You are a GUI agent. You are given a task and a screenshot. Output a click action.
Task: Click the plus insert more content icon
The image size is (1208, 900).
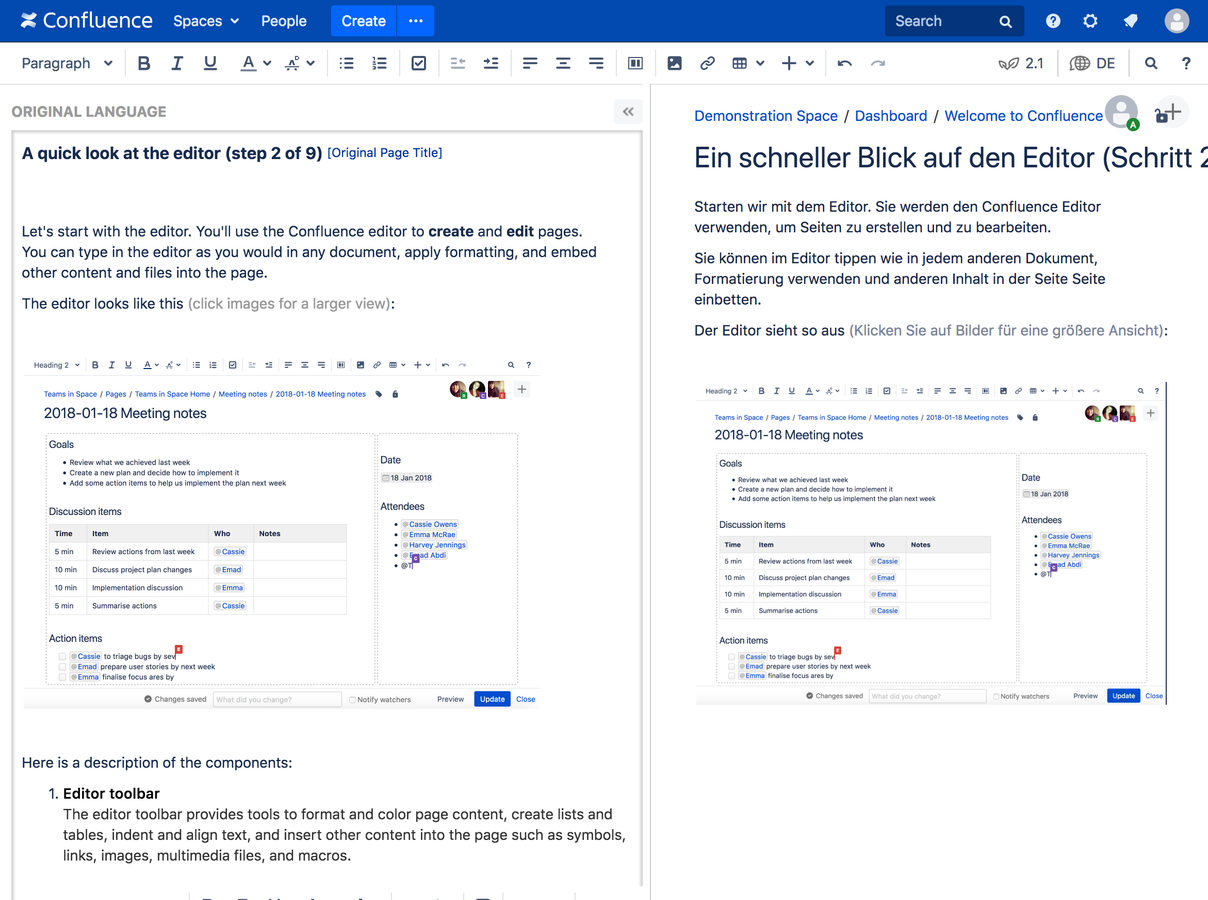pos(789,63)
